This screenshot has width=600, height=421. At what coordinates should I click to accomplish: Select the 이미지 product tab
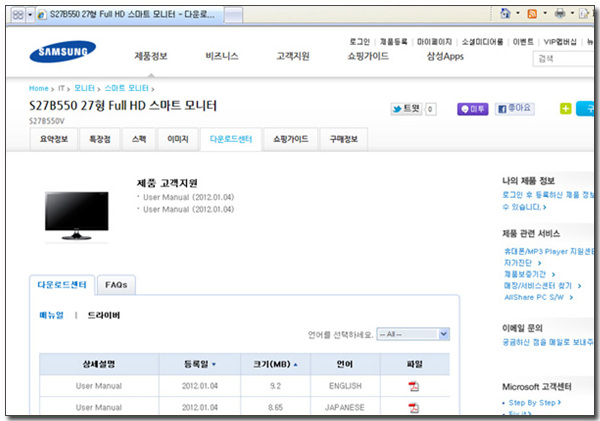[x=178, y=139]
